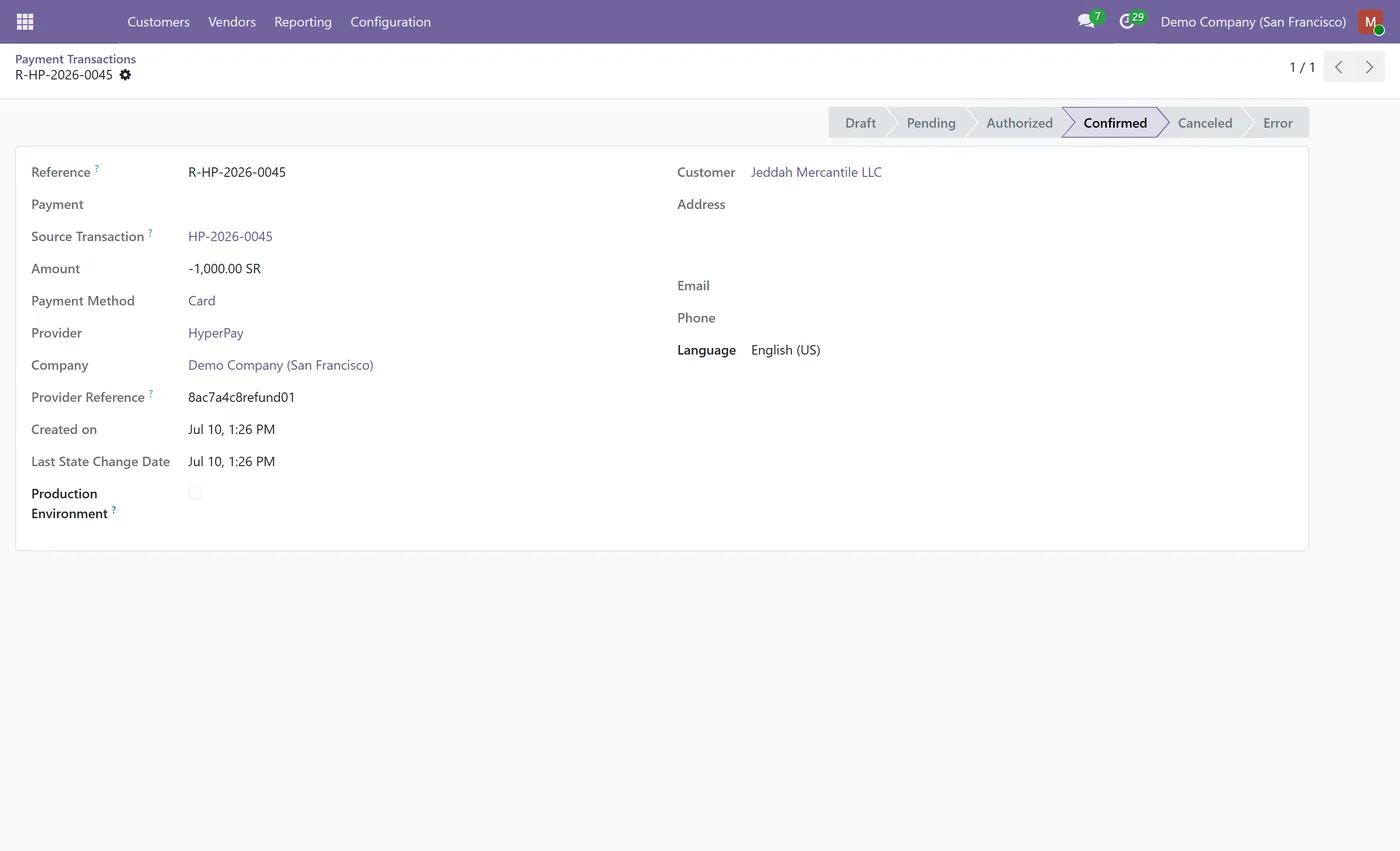The height and width of the screenshot is (851, 1400).
Task: Show help tooltip for Production Environment
Action: click(114, 510)
